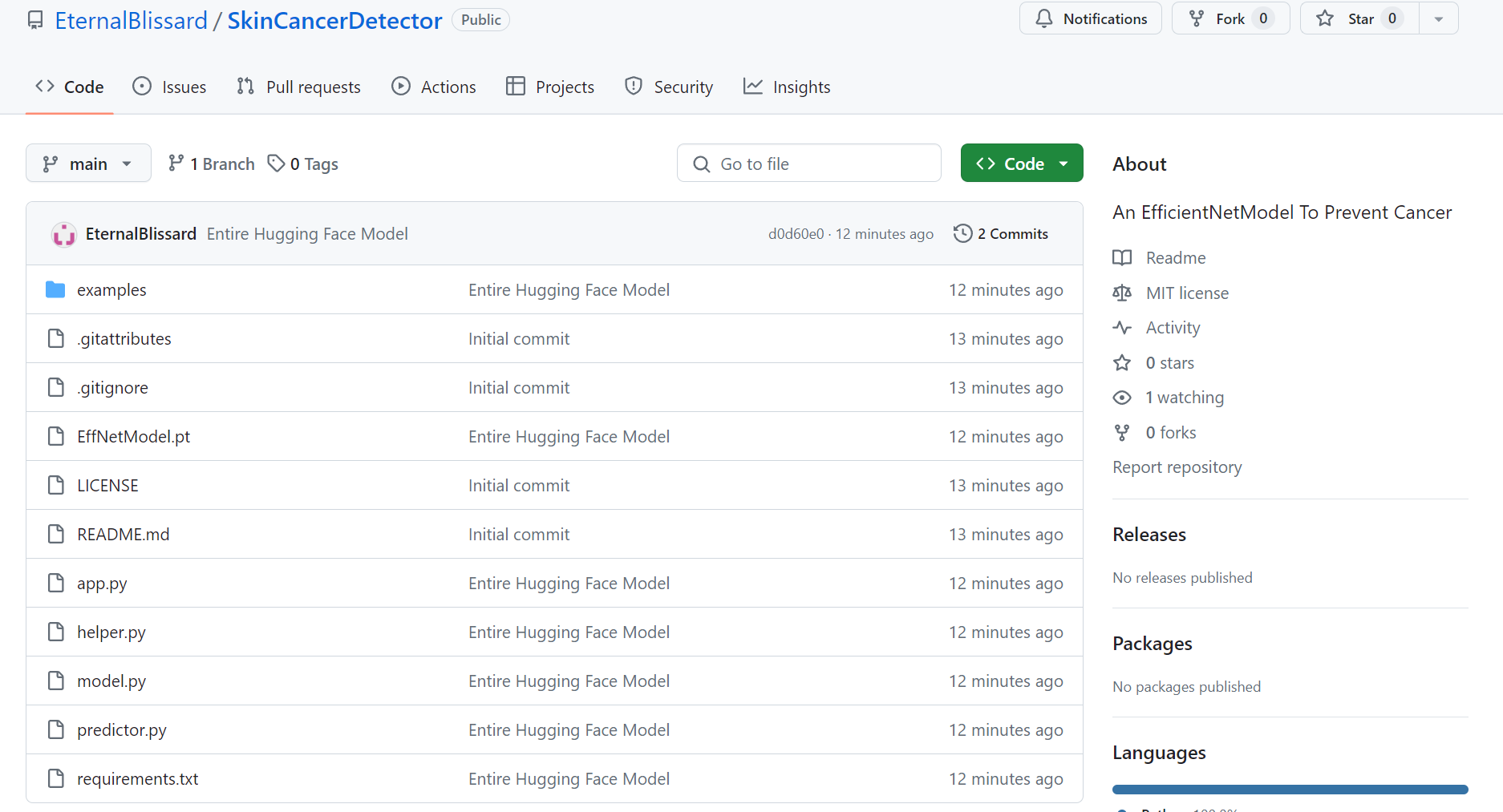View the Insights tab
The height and width of the screenshot is (812, 1503).
coord(787,87)
